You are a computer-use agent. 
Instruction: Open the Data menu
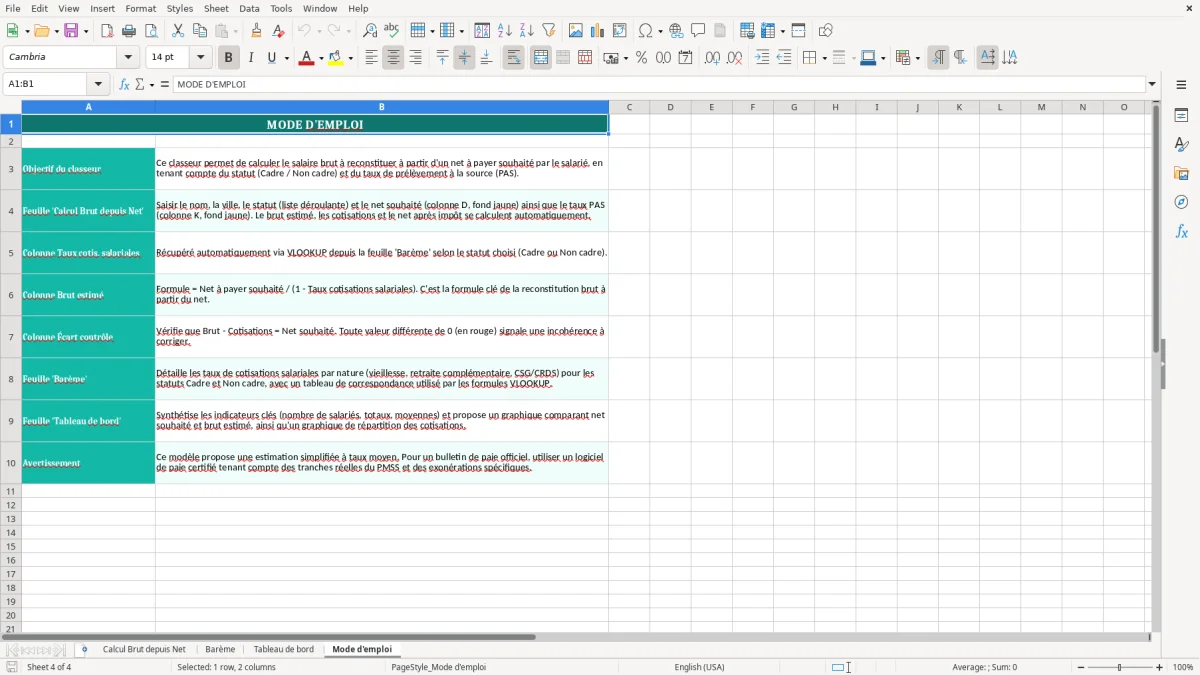click(x=249, y=8)
